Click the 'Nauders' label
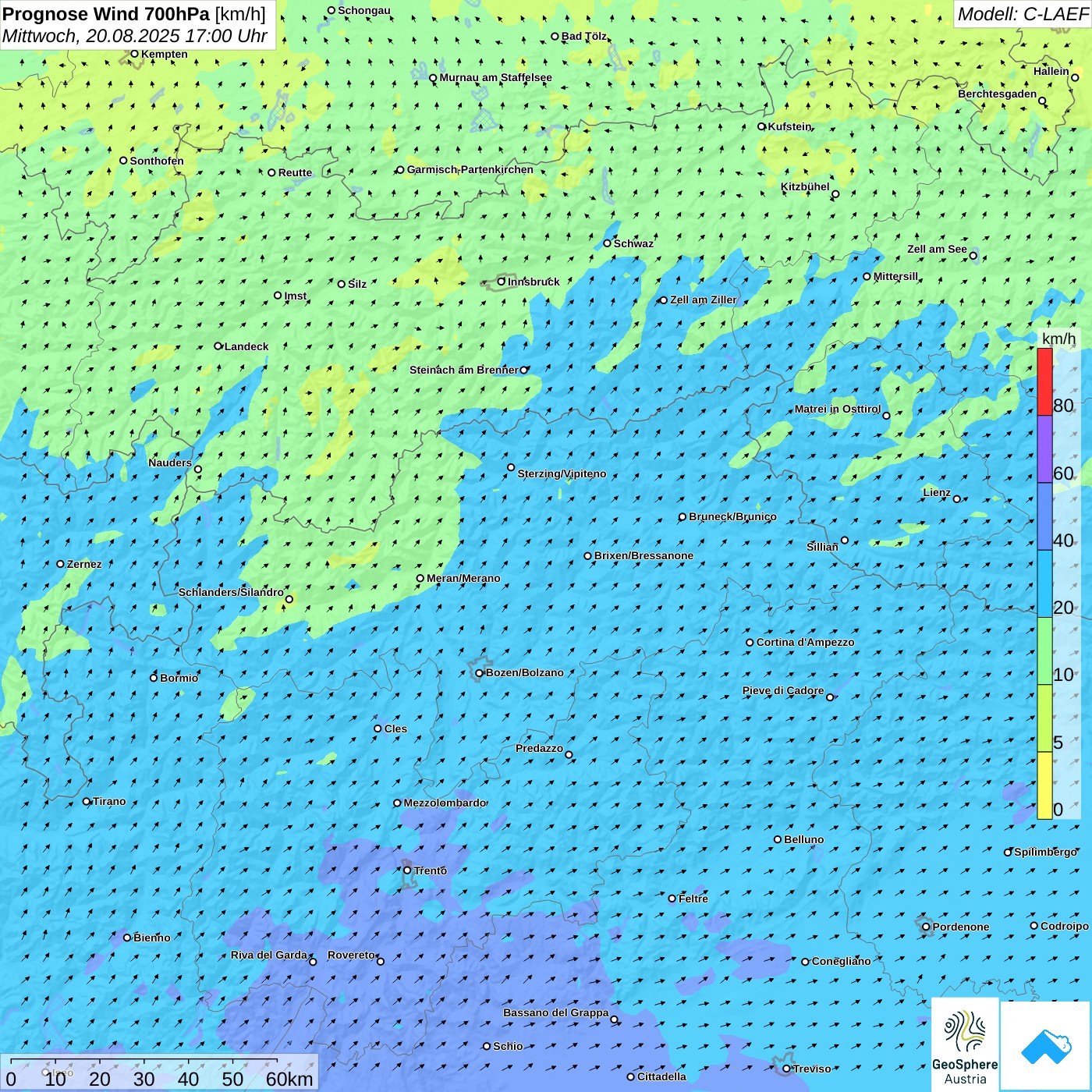Image resolution: width=1092 pixels, height=1092 pixels. pos(169,463)
